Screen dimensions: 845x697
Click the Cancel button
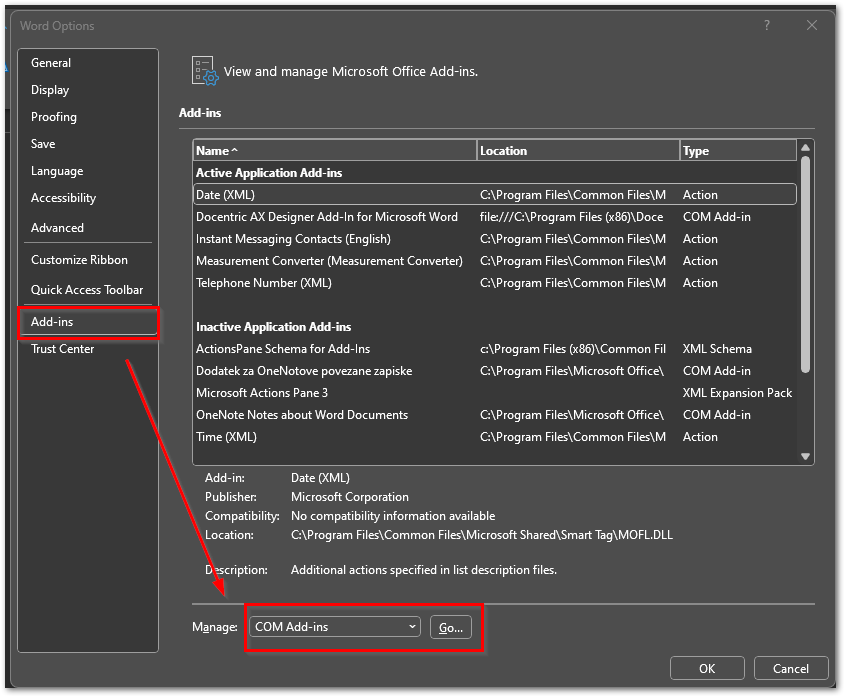coord(790,668)
